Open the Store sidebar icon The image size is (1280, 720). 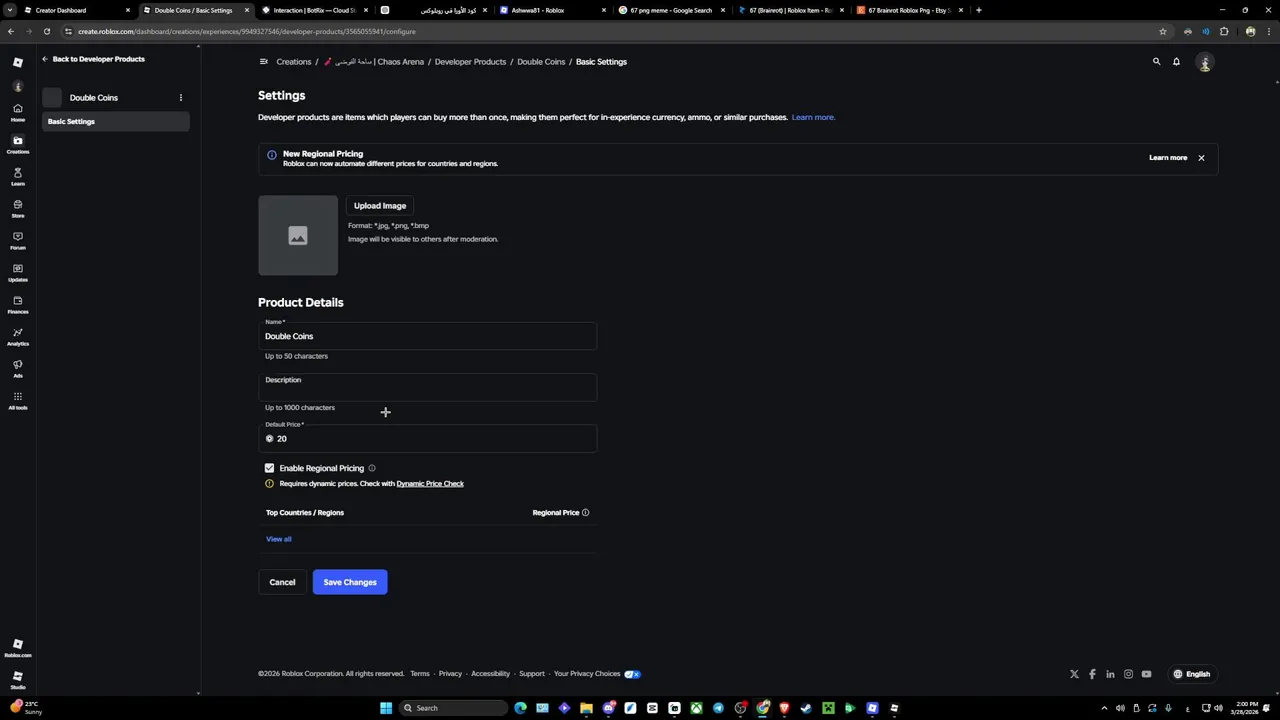[x=18, y=208]
